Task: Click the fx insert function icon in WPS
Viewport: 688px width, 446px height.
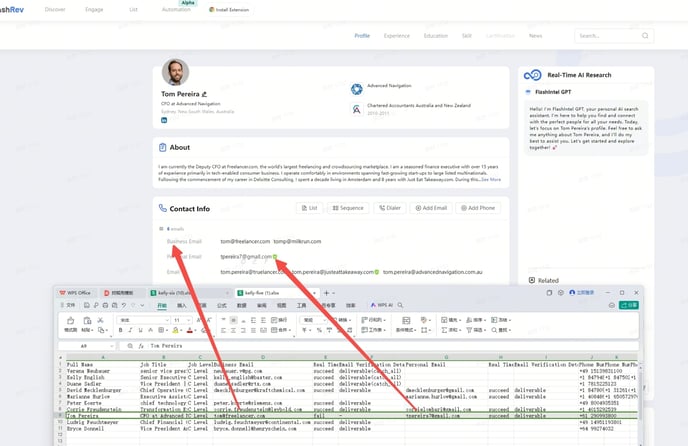Action: tap(141, 346)
